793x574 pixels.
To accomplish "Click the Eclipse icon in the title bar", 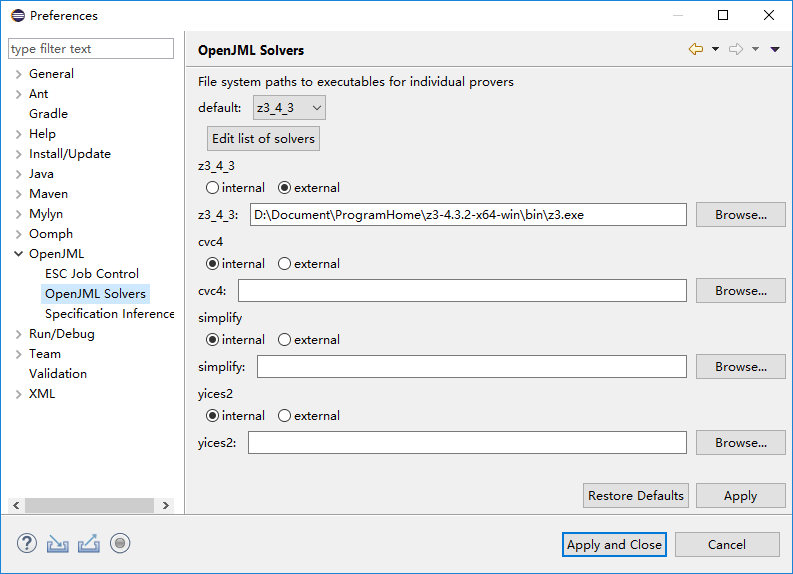I will point(18,16).
